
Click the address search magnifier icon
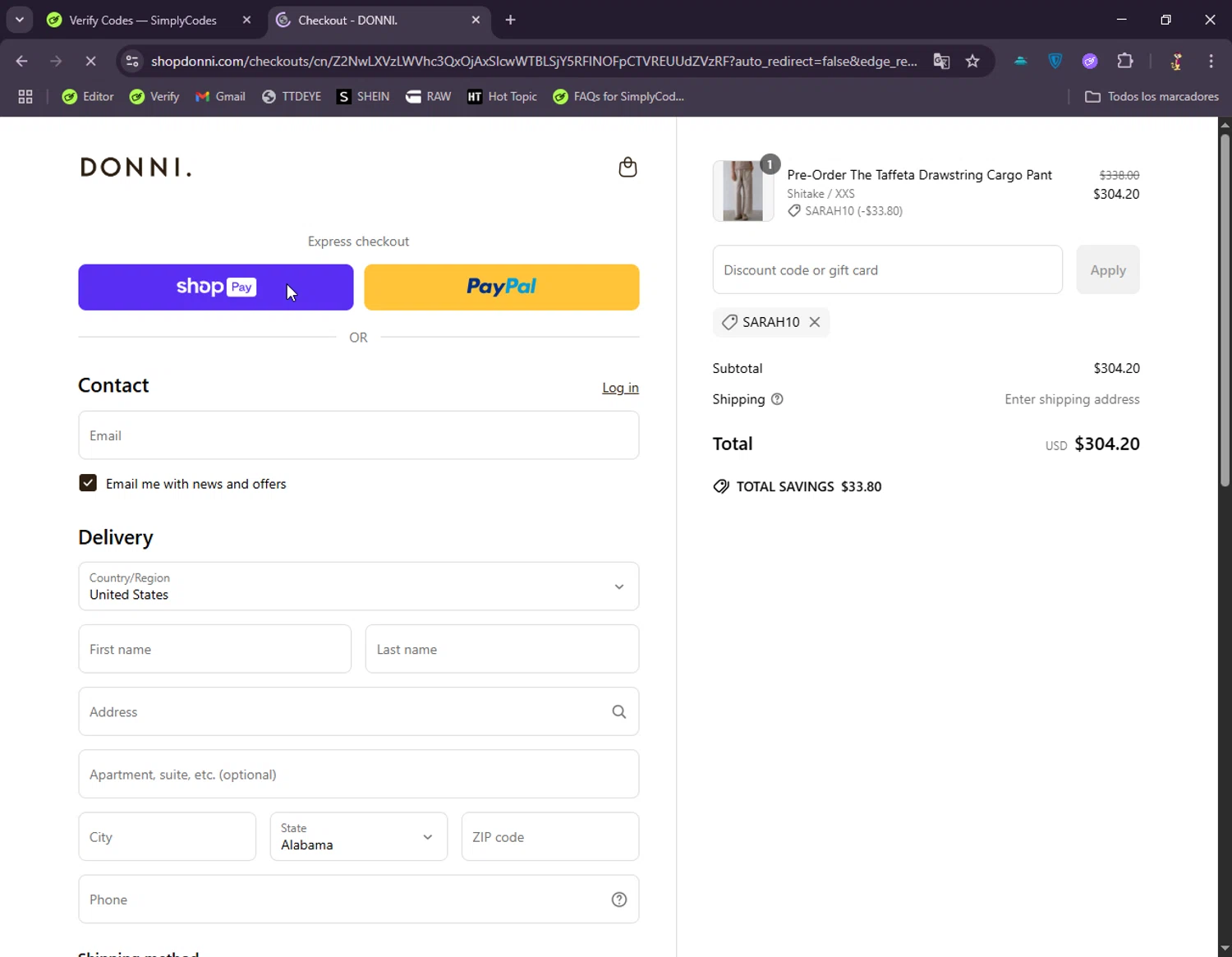coord(619,712)
